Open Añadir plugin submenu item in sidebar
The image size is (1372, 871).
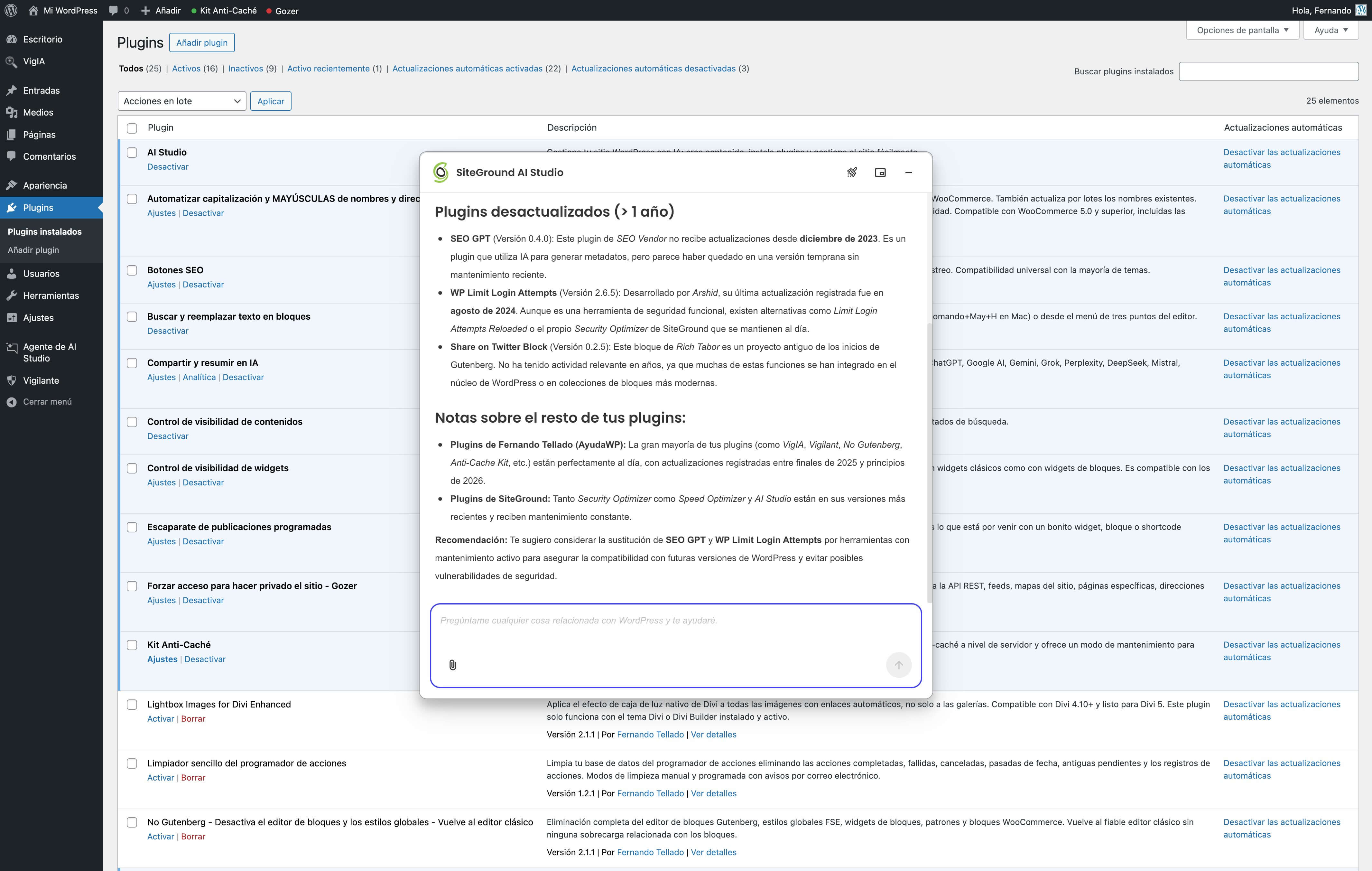(33, 250)
